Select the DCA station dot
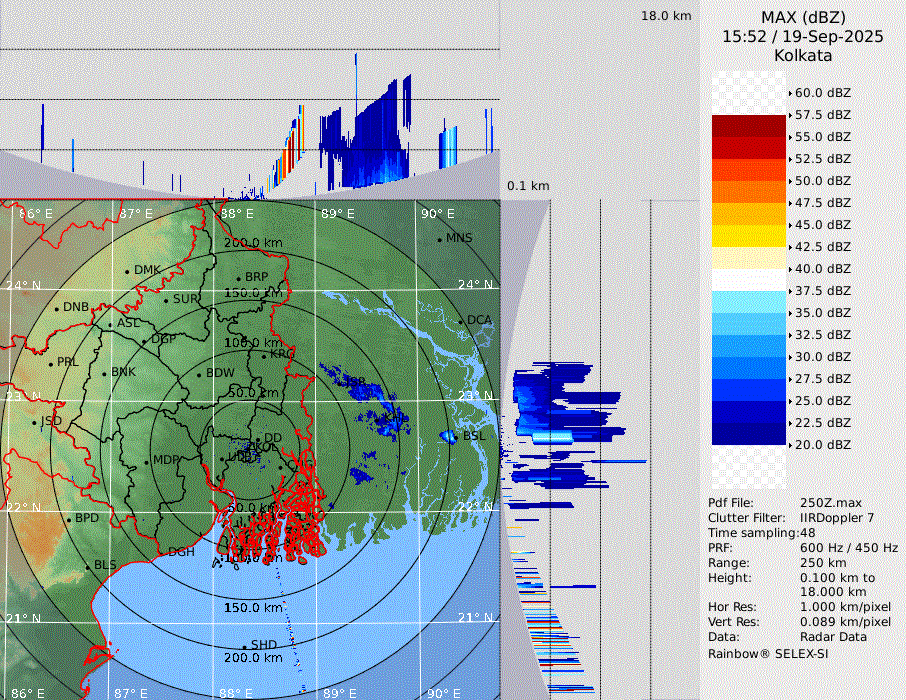Image resolution: width=906 pixels, height=700 pixels. 461,321
